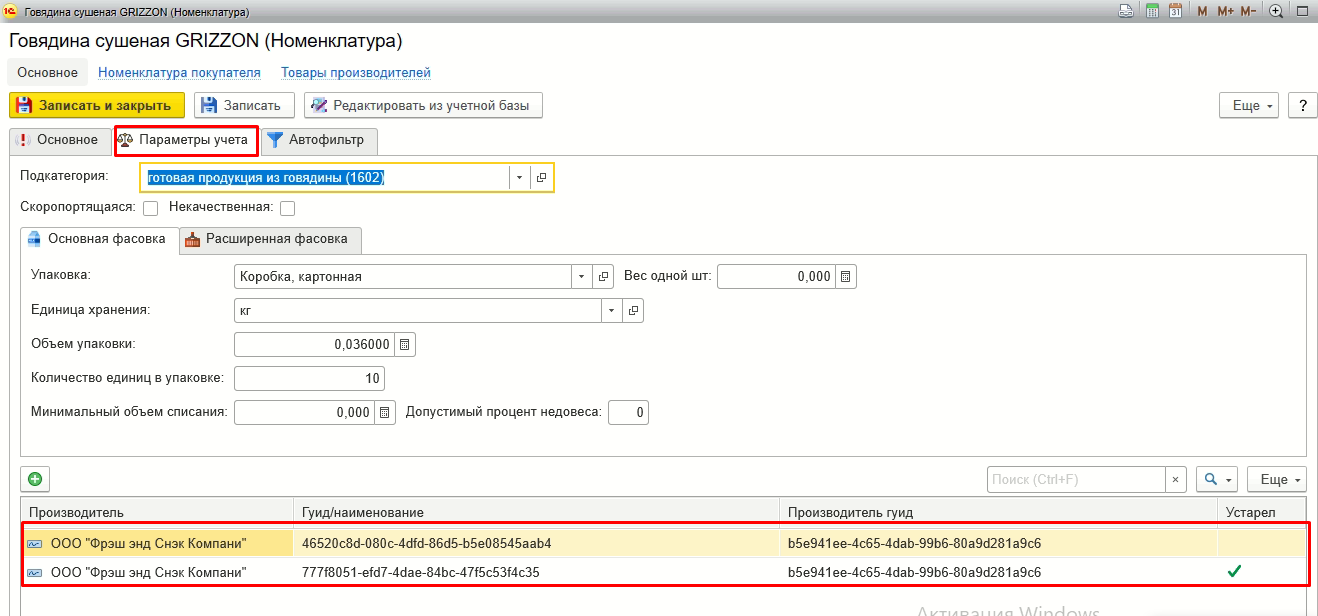Screen dimensions: 1318x616
Task: Open the top Еще dropdown menu
Action: 1249,105
